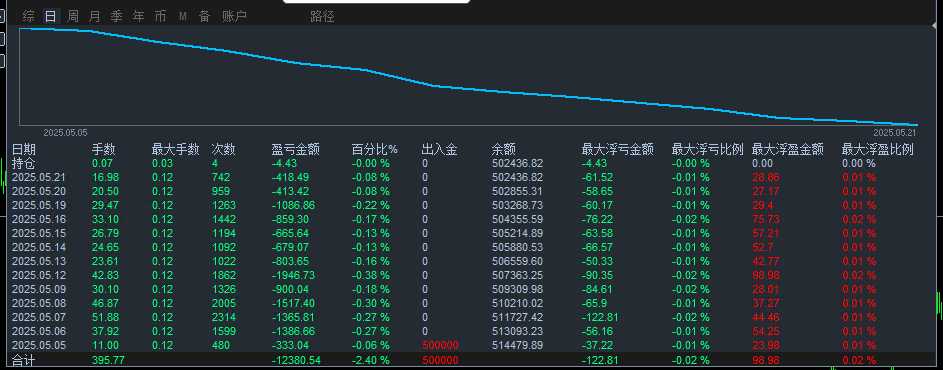Select the 日 daily tab
Screen dimensions: 943x370
pos(51,16)
